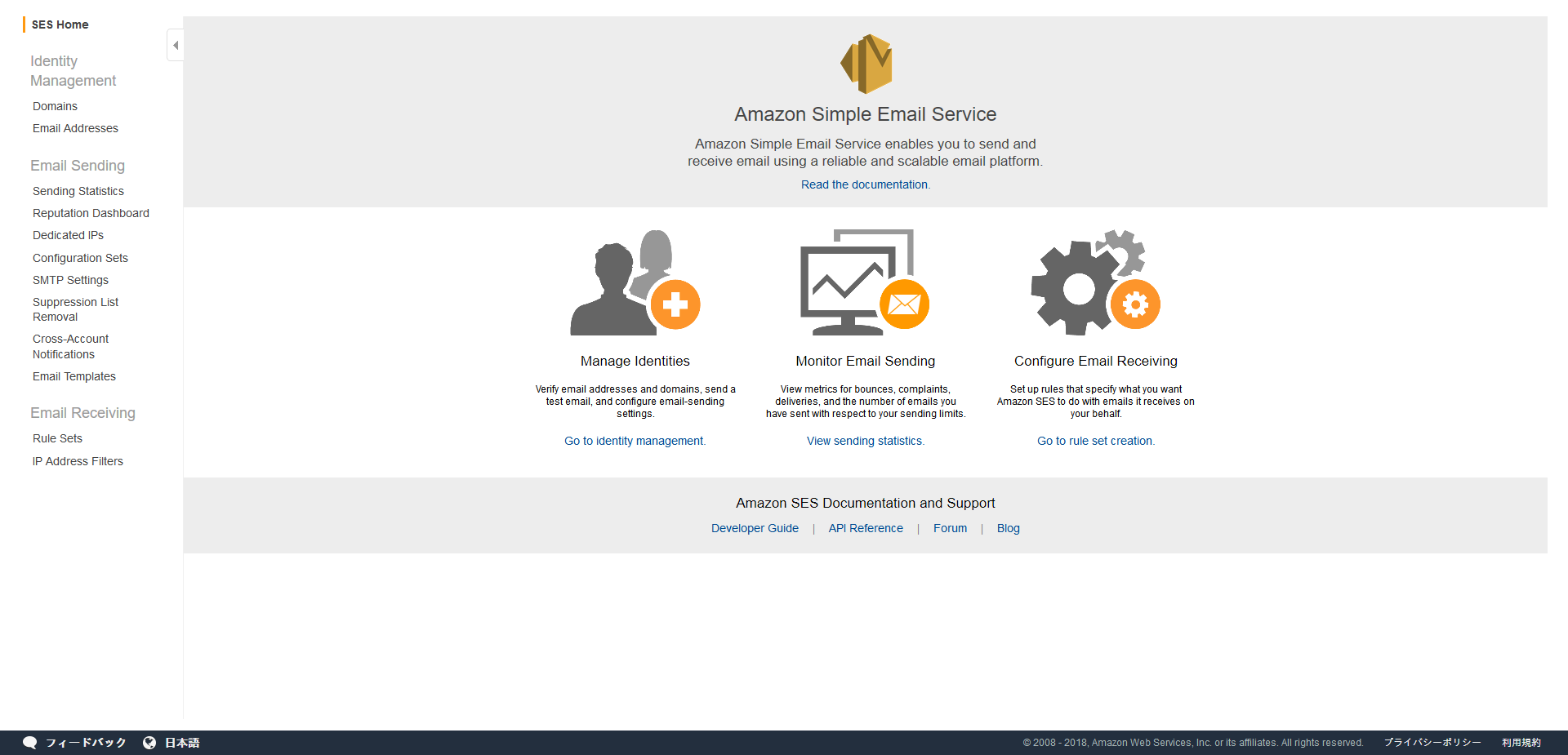Click the Read the documentation link

(865, 184)
